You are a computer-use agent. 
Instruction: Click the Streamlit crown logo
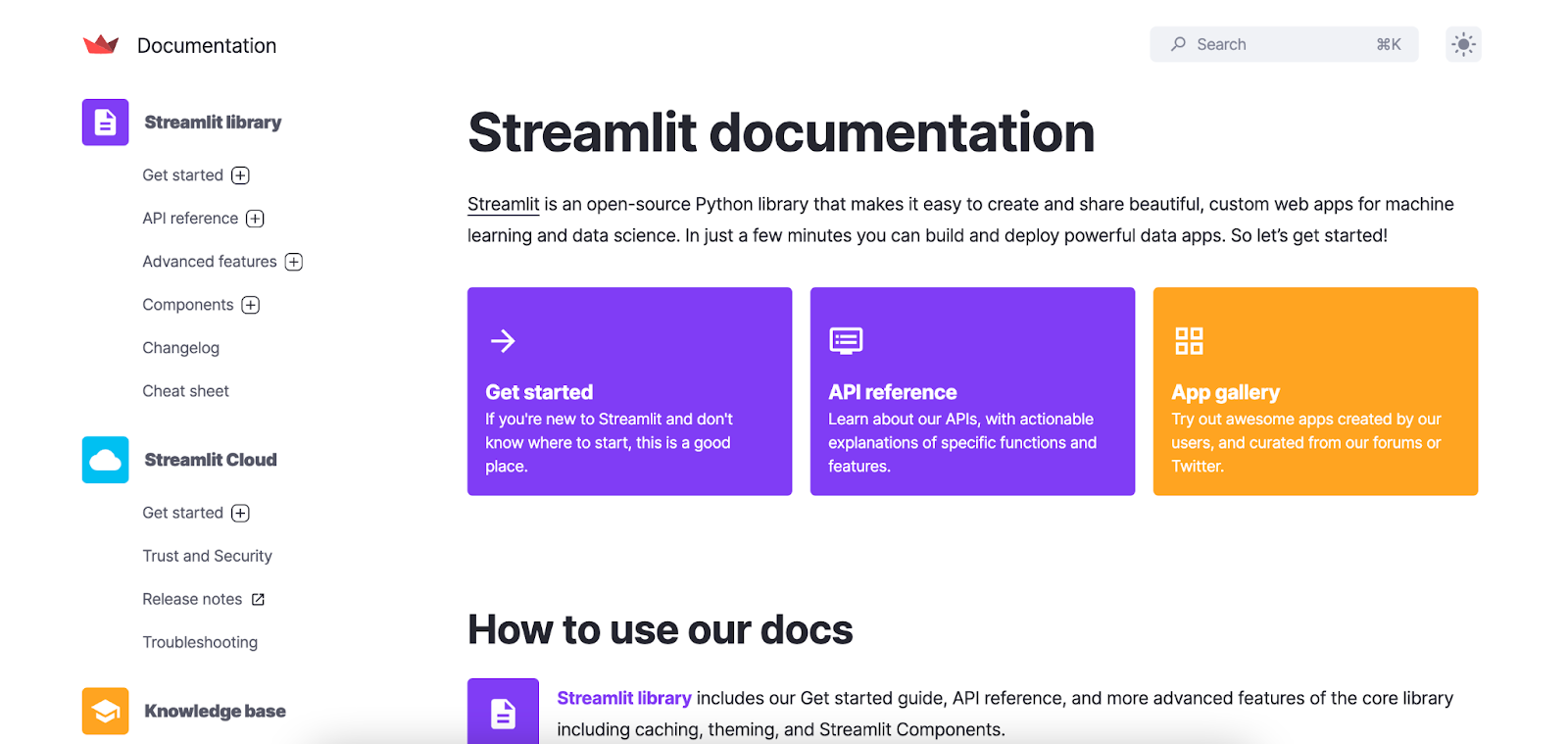click(x=101, y=45)
